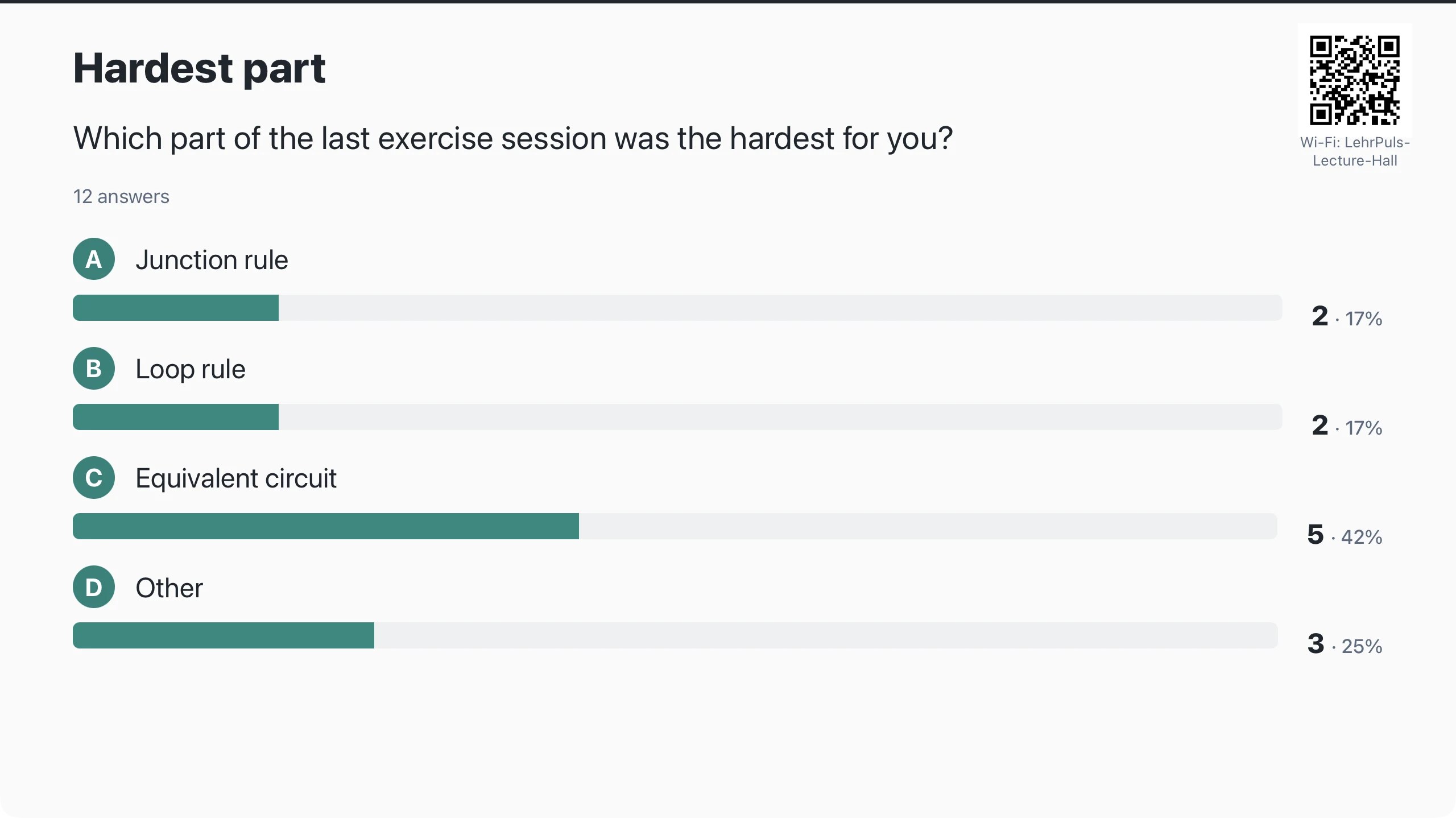The image size is (1456, 818).
Task: Click the B badge for Loop rule
Action: (94, 369)
